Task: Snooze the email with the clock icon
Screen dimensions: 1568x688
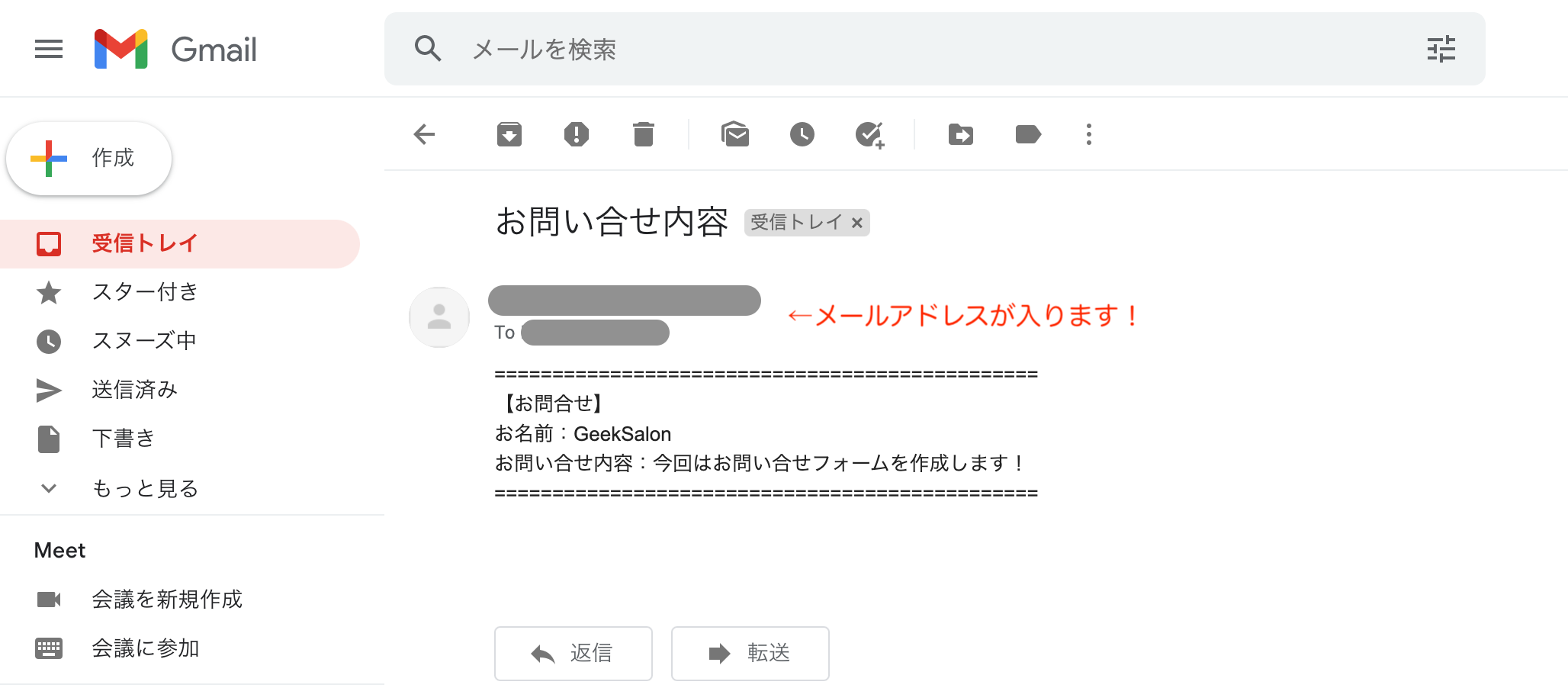Action: click(802, 133)
